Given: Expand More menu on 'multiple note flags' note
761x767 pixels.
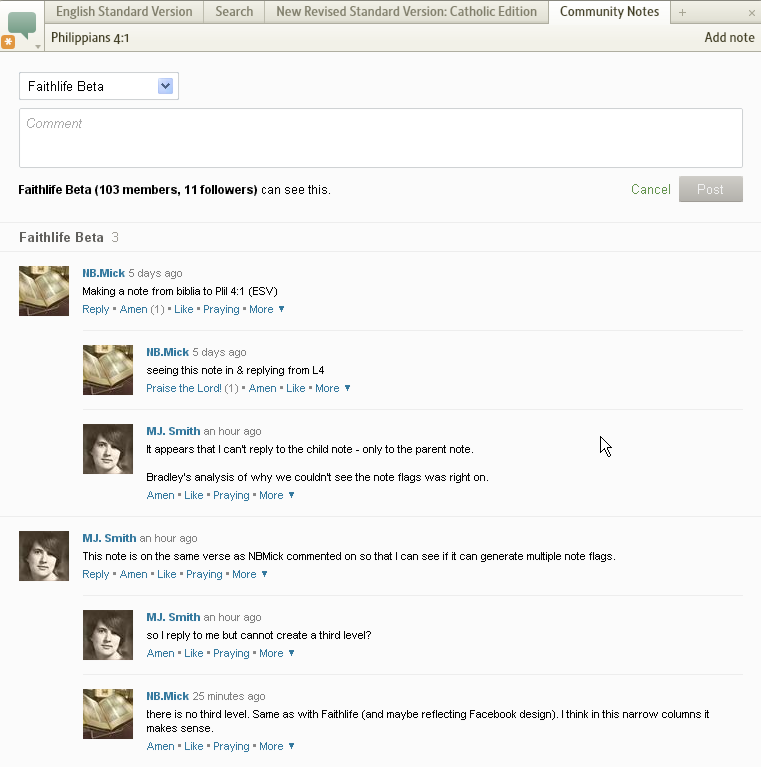Looking at the screenshot, I should pyautogui.click(x=249, y=574).
